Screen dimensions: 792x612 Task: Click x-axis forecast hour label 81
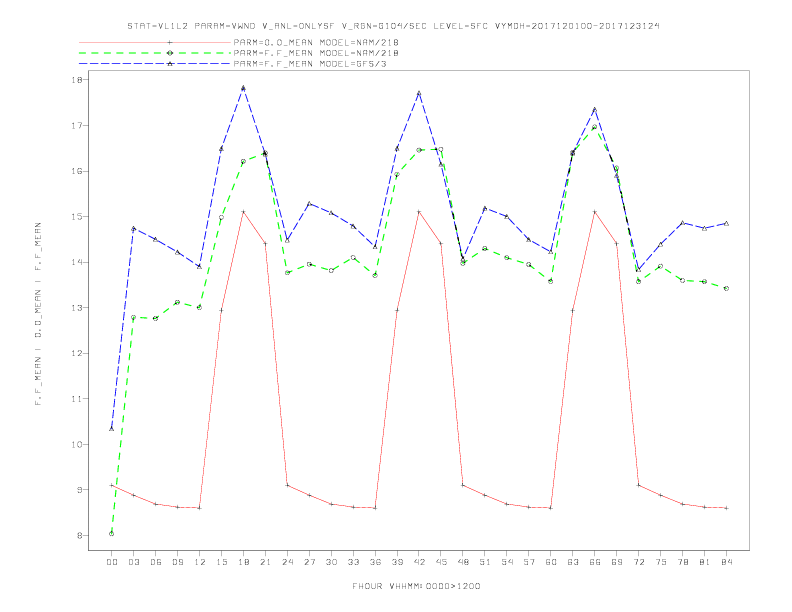pyautogui.click(x=705, y=562)
